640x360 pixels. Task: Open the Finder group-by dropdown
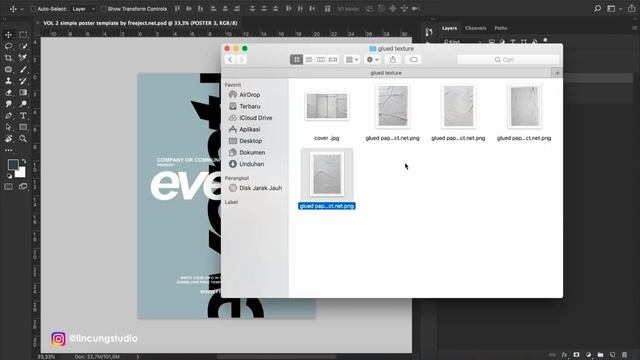(x=352, y=60)
